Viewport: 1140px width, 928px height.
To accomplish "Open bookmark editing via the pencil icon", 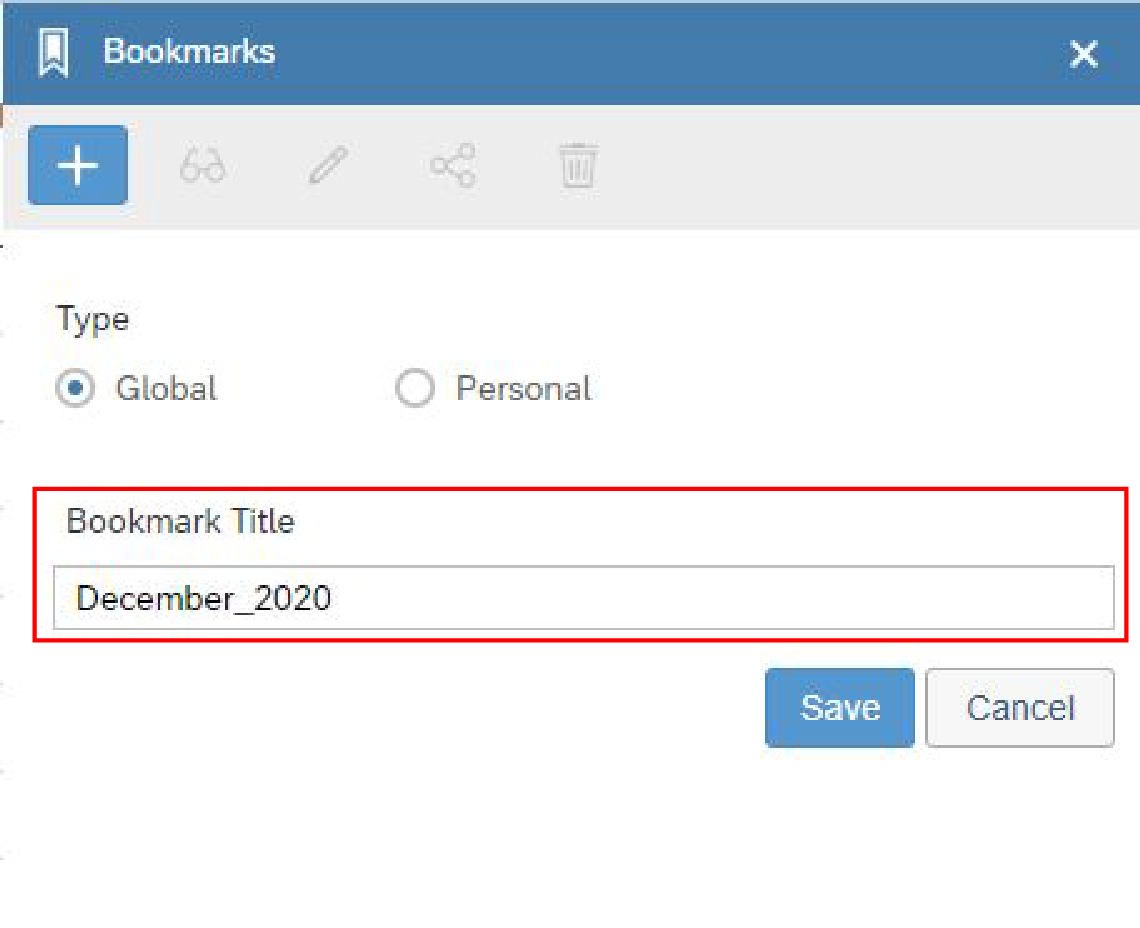I will pos(327,165).
